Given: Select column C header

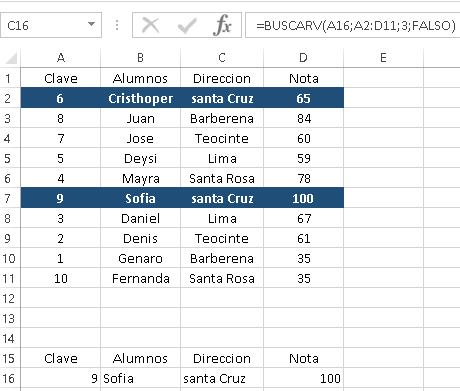Looking at the screenshot, I should click(222, 58).
